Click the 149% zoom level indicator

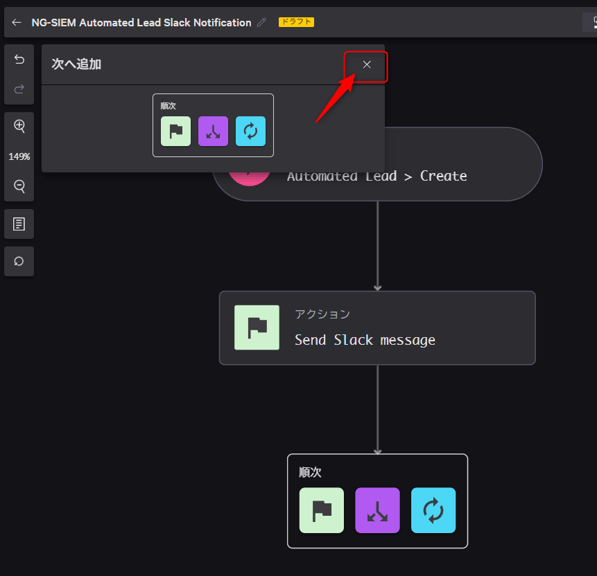point(19,156)
